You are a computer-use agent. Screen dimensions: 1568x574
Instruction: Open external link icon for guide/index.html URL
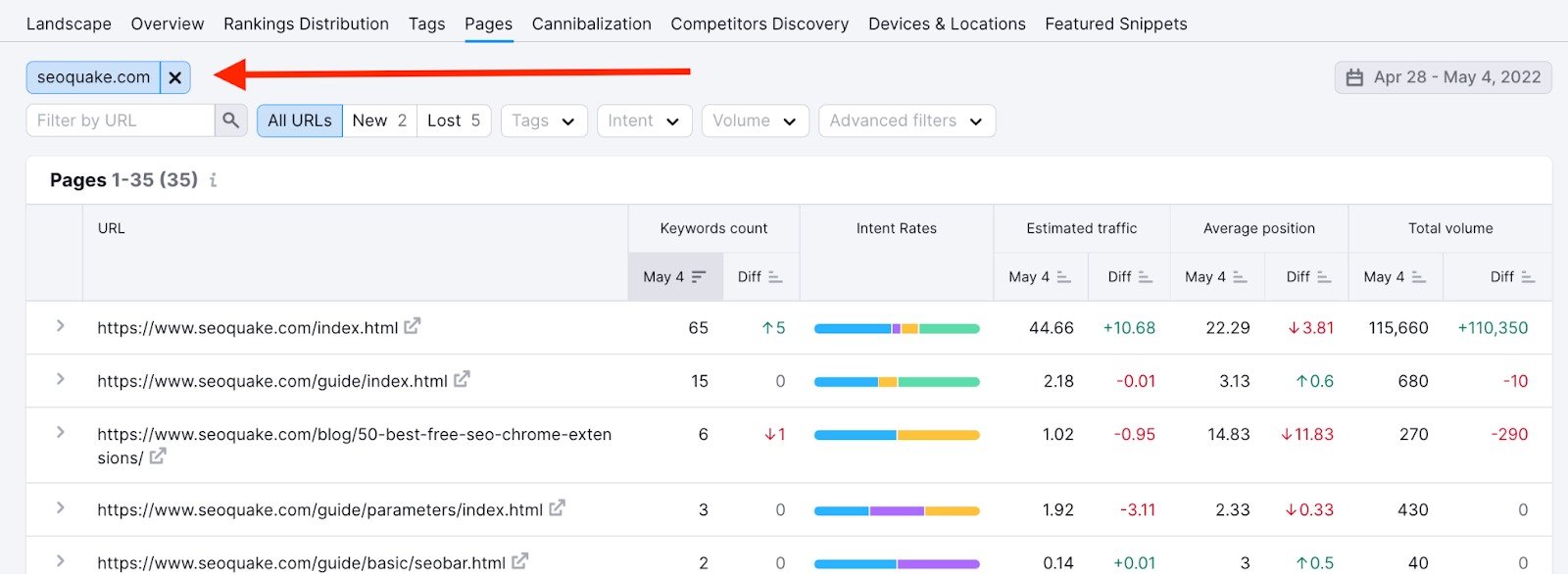pos(462,379)
